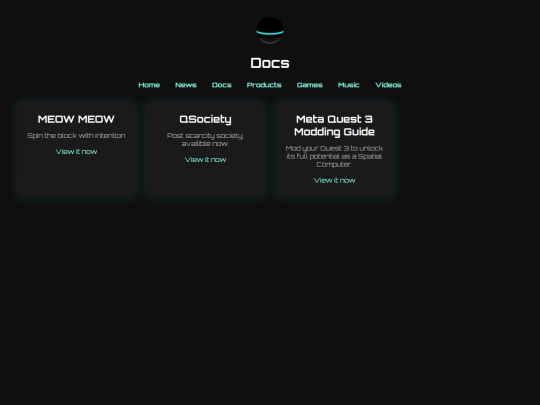Open the Music nav link
The width and height of the screenshot is (540, 405).
point(349,85)
